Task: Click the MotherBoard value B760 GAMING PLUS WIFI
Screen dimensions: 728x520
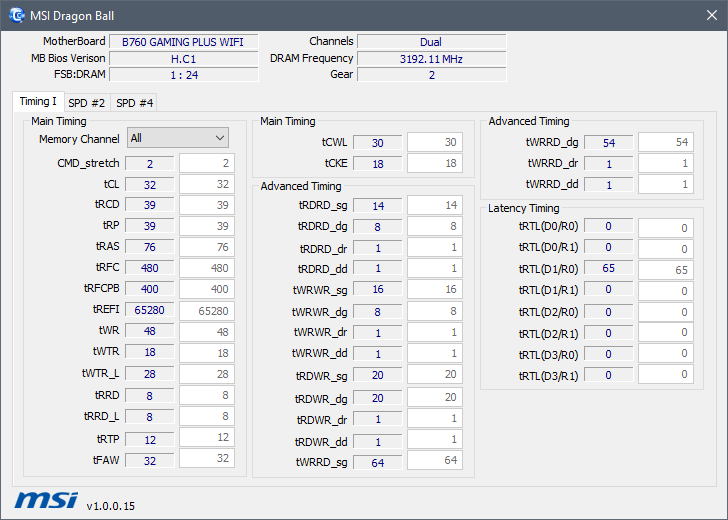Action: [183, 42]
